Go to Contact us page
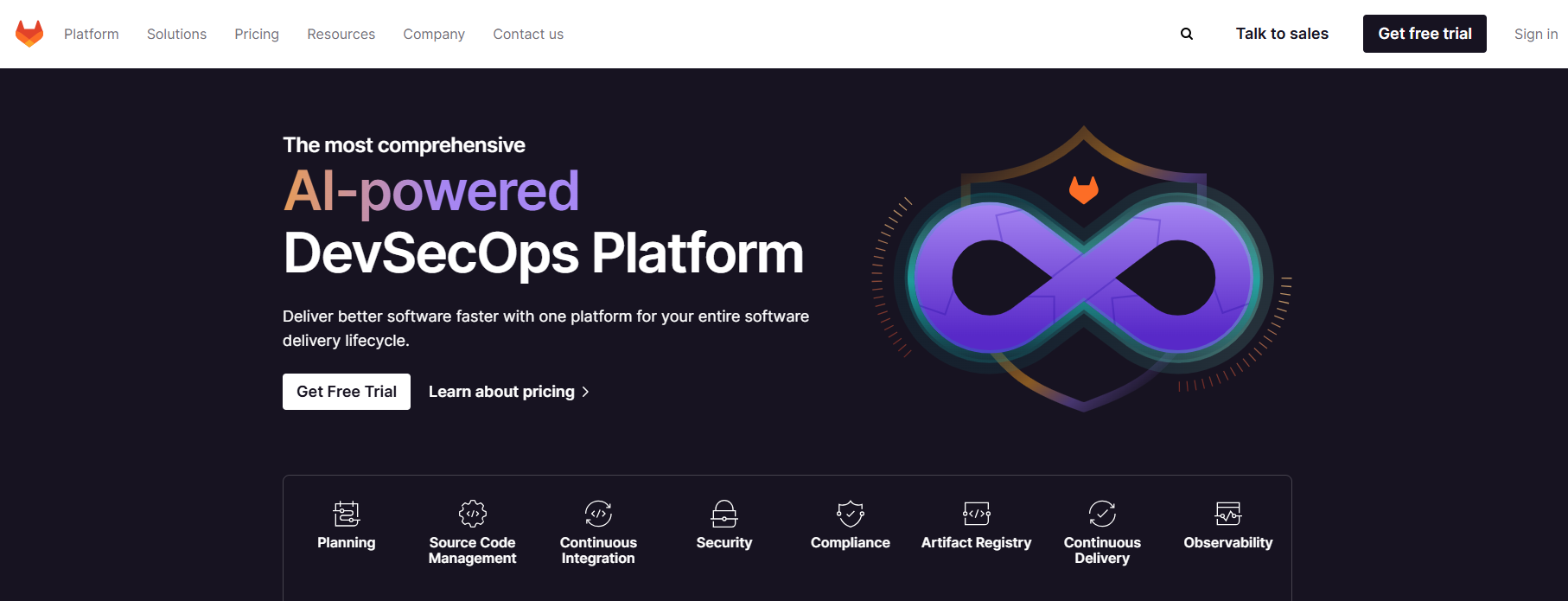The image size is (1568, 601). click(528, 34)
